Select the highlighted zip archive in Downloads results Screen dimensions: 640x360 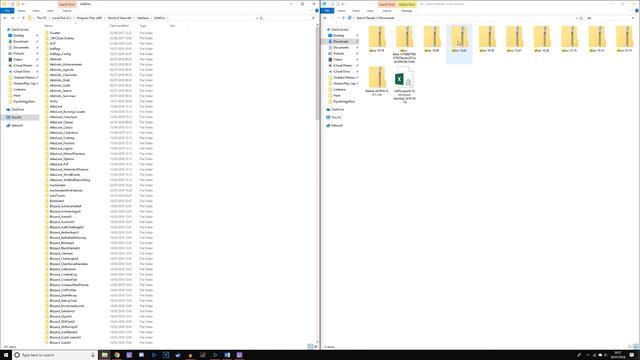click(459, 43)
